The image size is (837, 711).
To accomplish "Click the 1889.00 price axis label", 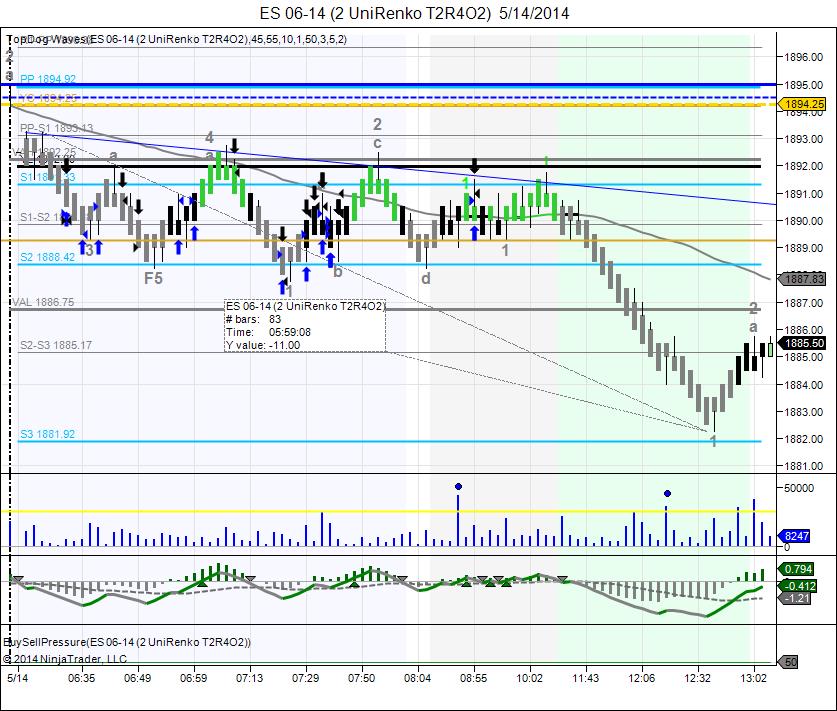I will 803,248.
